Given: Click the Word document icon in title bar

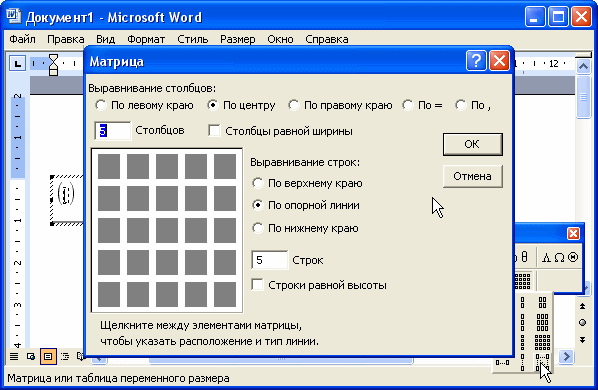Looking at the screenshot, I should pyautogui.click(x=14, y=16).
